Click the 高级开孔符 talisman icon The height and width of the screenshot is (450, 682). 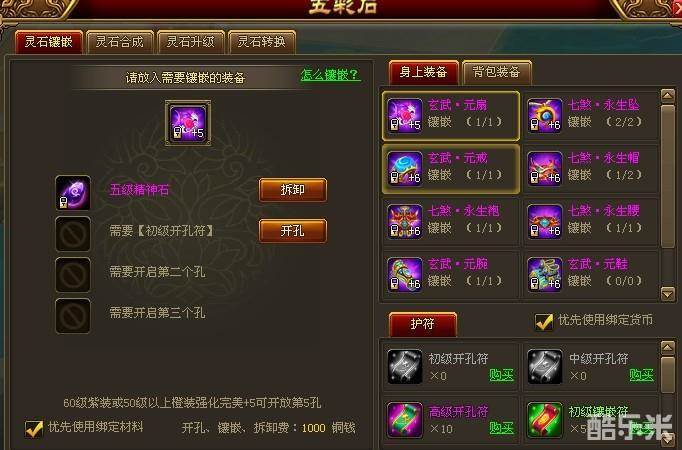click(x=405, y=420)
